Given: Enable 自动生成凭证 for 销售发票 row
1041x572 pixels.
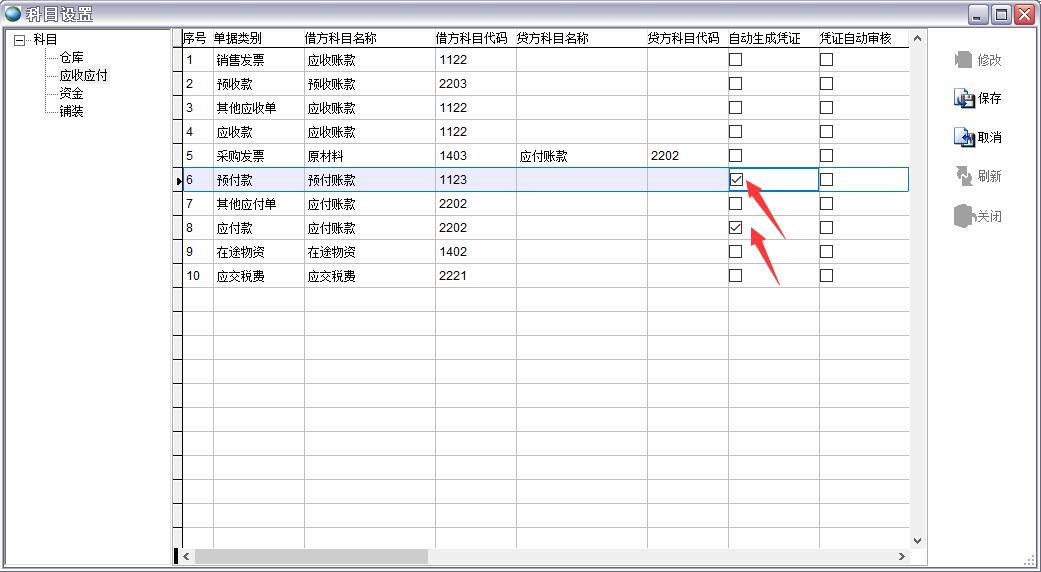Looking at the screenshot, I should 736,59.
